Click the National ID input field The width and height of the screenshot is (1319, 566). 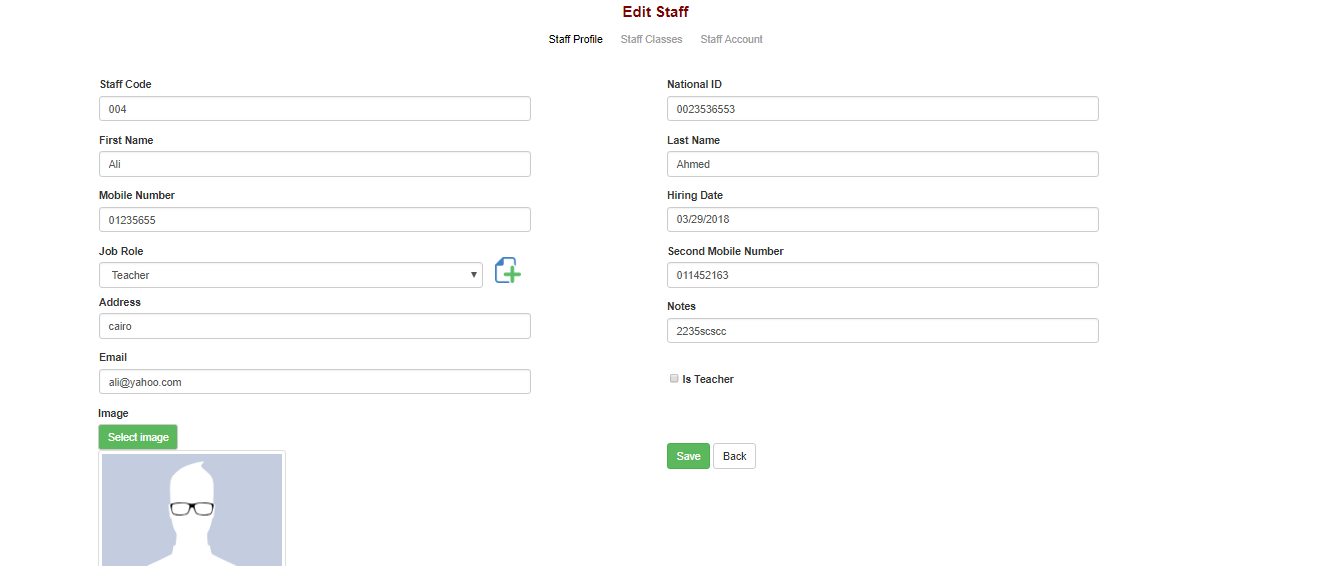pos(883,109)
